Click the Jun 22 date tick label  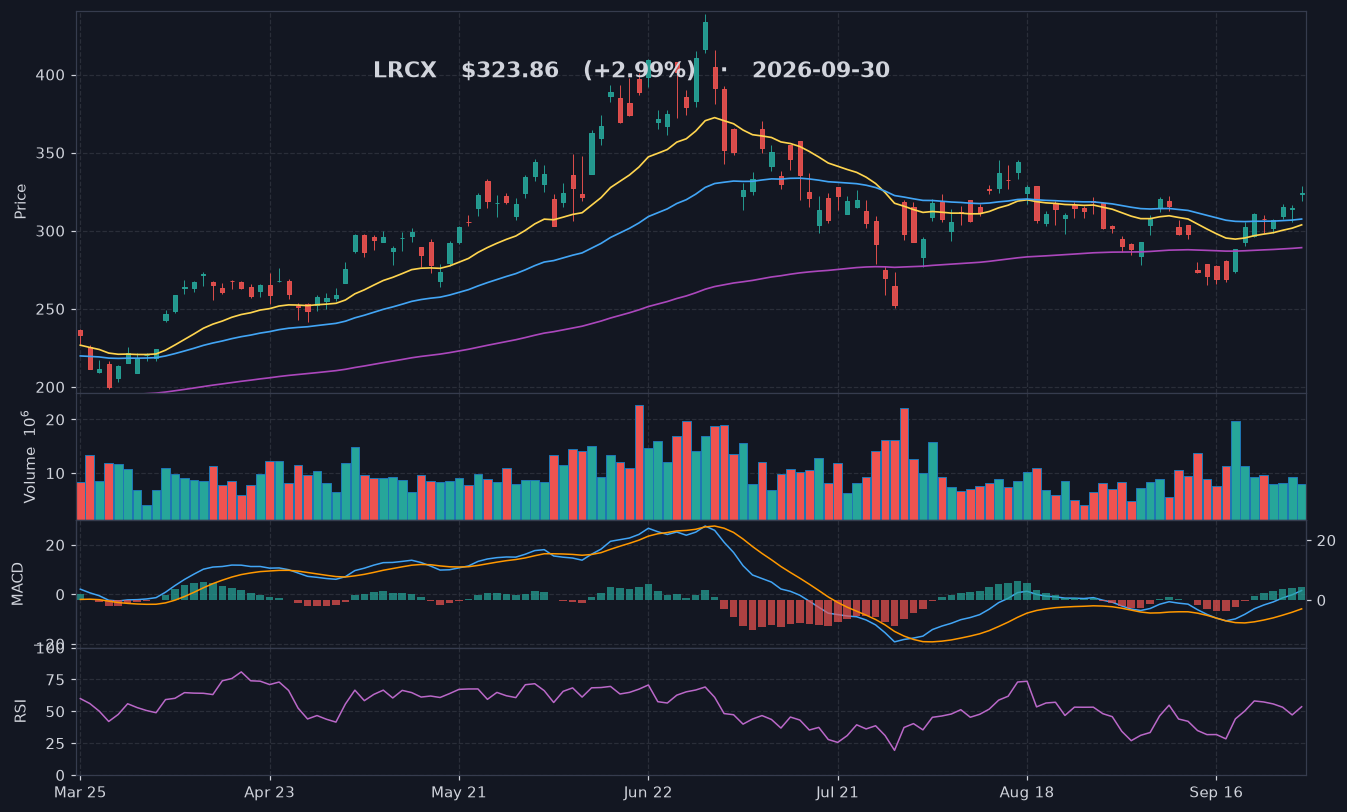(x=648, y=791)
